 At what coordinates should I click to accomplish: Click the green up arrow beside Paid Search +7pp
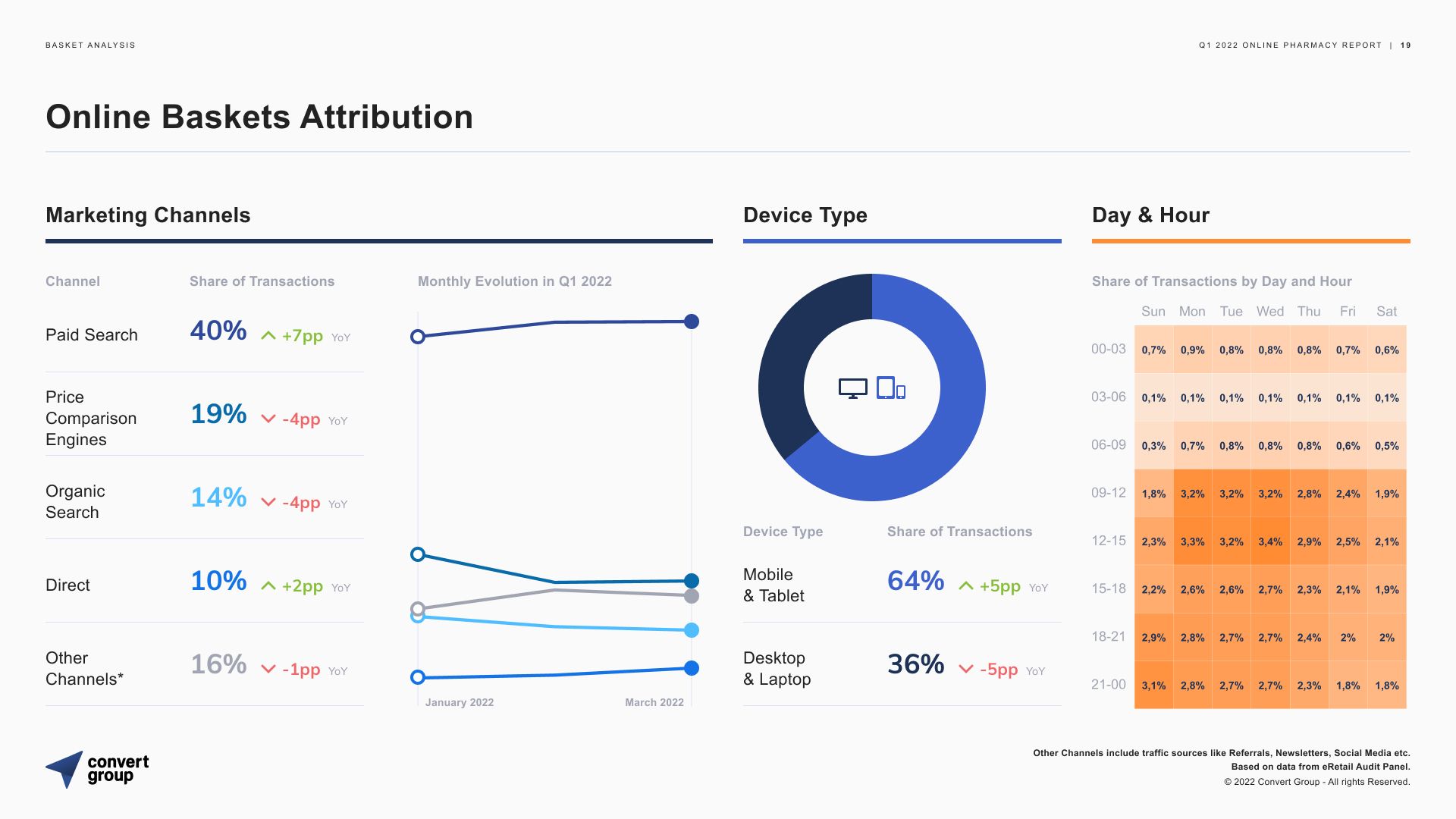[268, 335]
